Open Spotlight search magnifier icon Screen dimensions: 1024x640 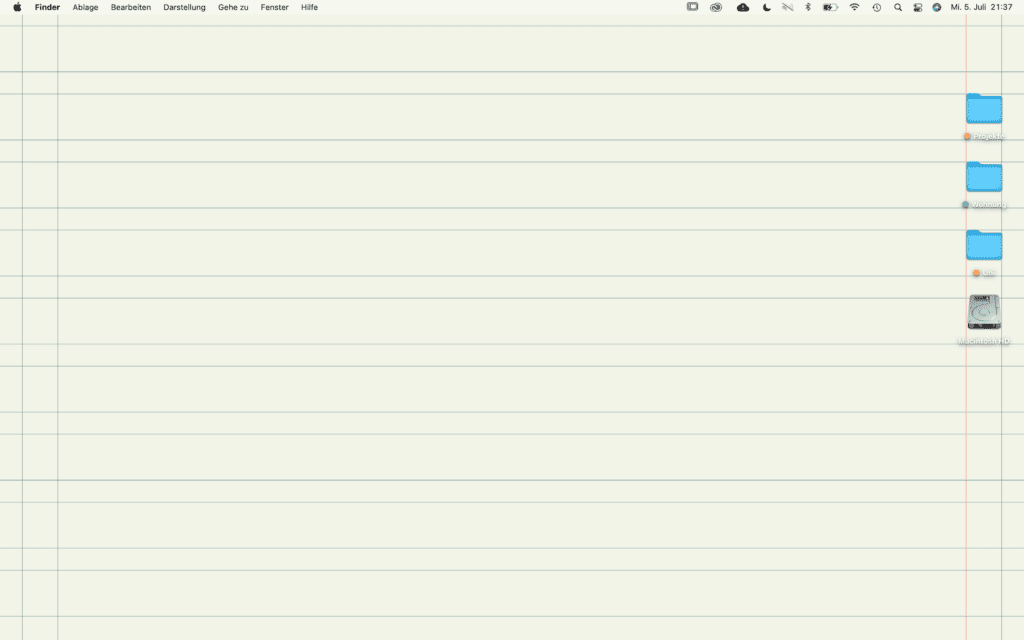[897, 7]
